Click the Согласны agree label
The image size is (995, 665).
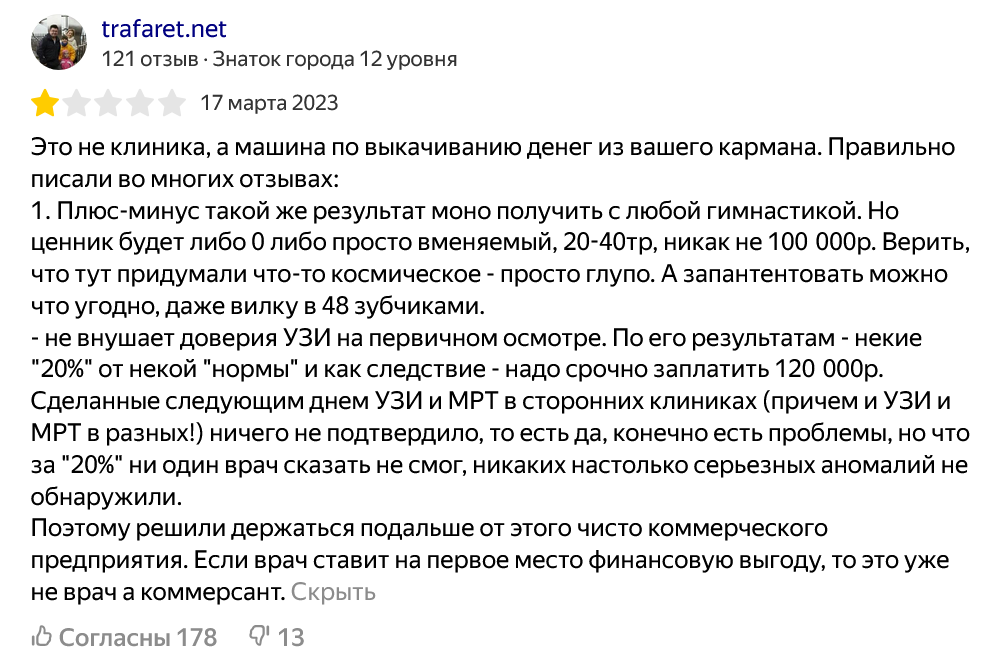114,637
